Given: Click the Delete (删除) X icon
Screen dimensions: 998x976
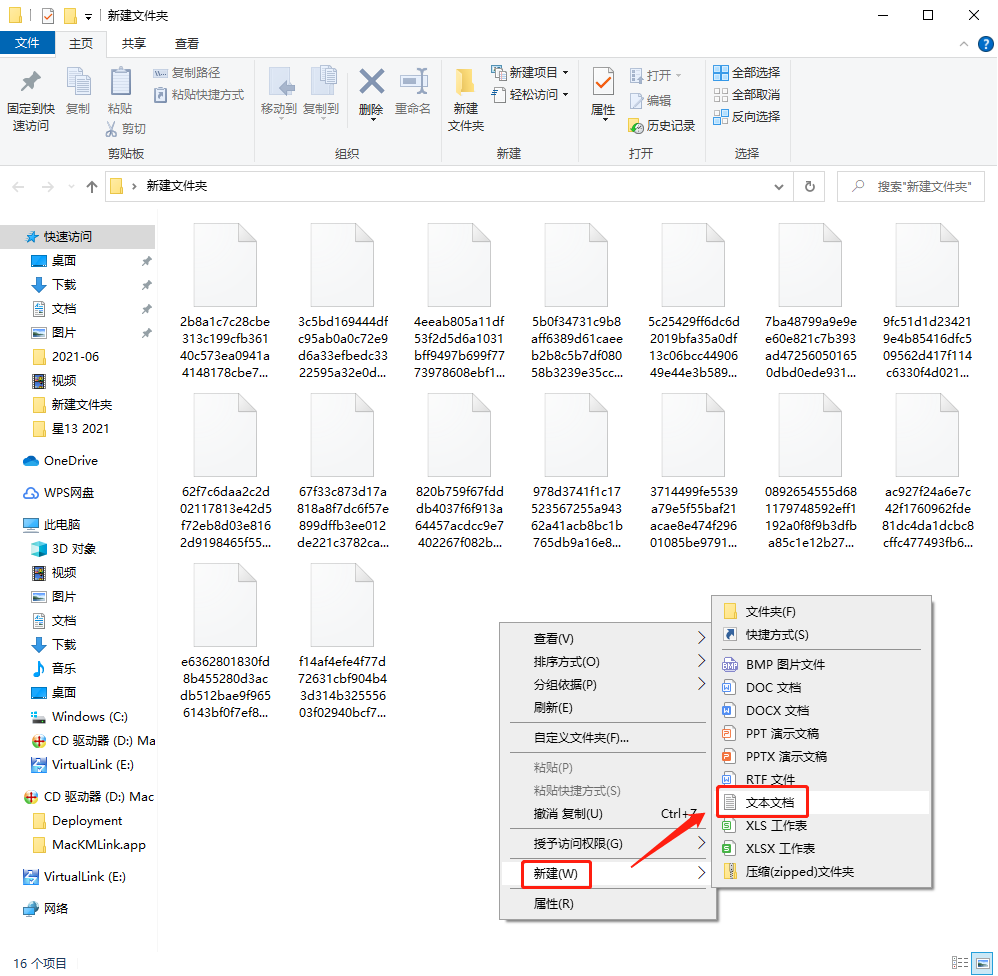Looking at the screenshot, I should 372,82.
